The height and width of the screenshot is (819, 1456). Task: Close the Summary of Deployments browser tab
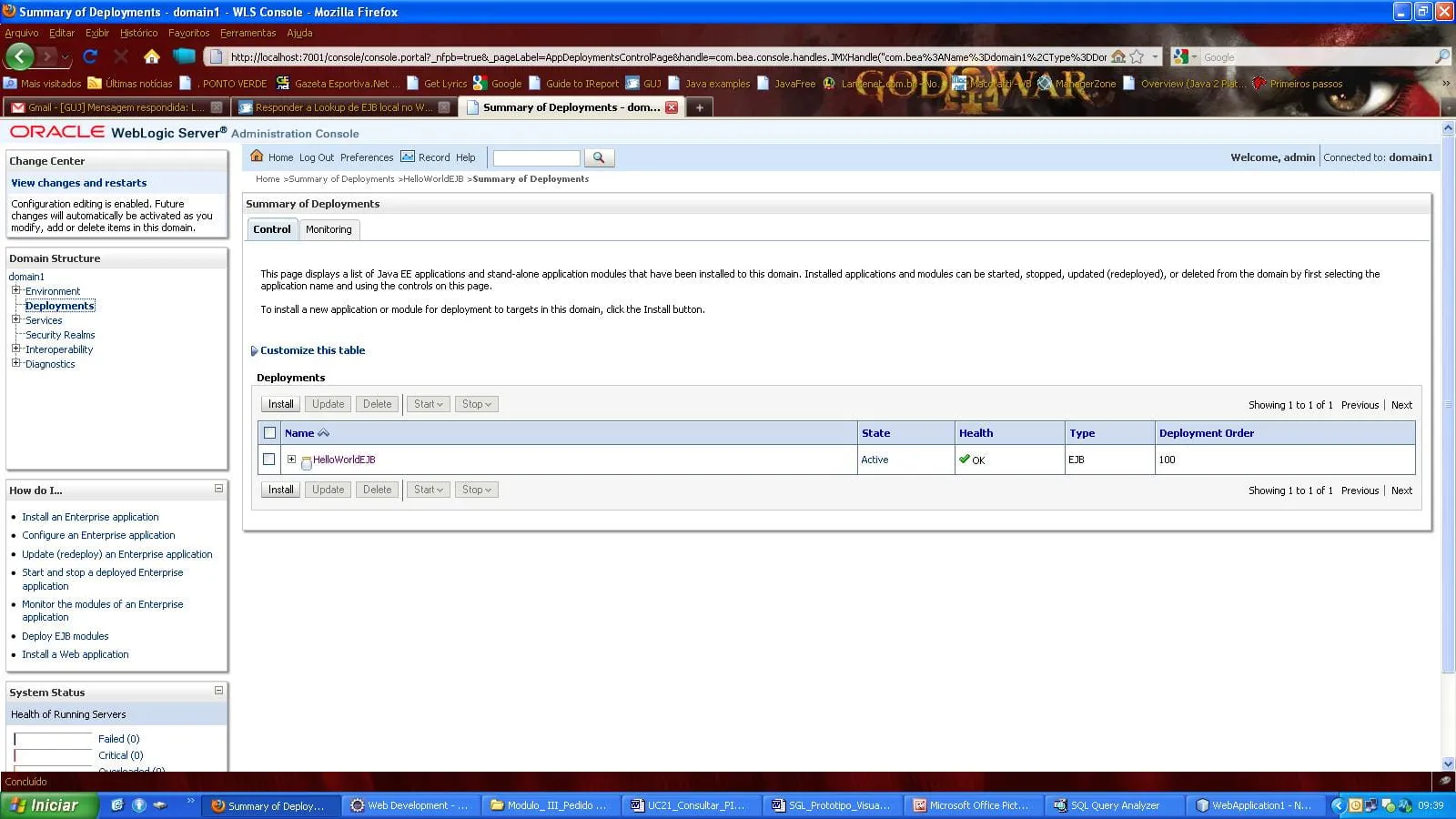(672, 107)
